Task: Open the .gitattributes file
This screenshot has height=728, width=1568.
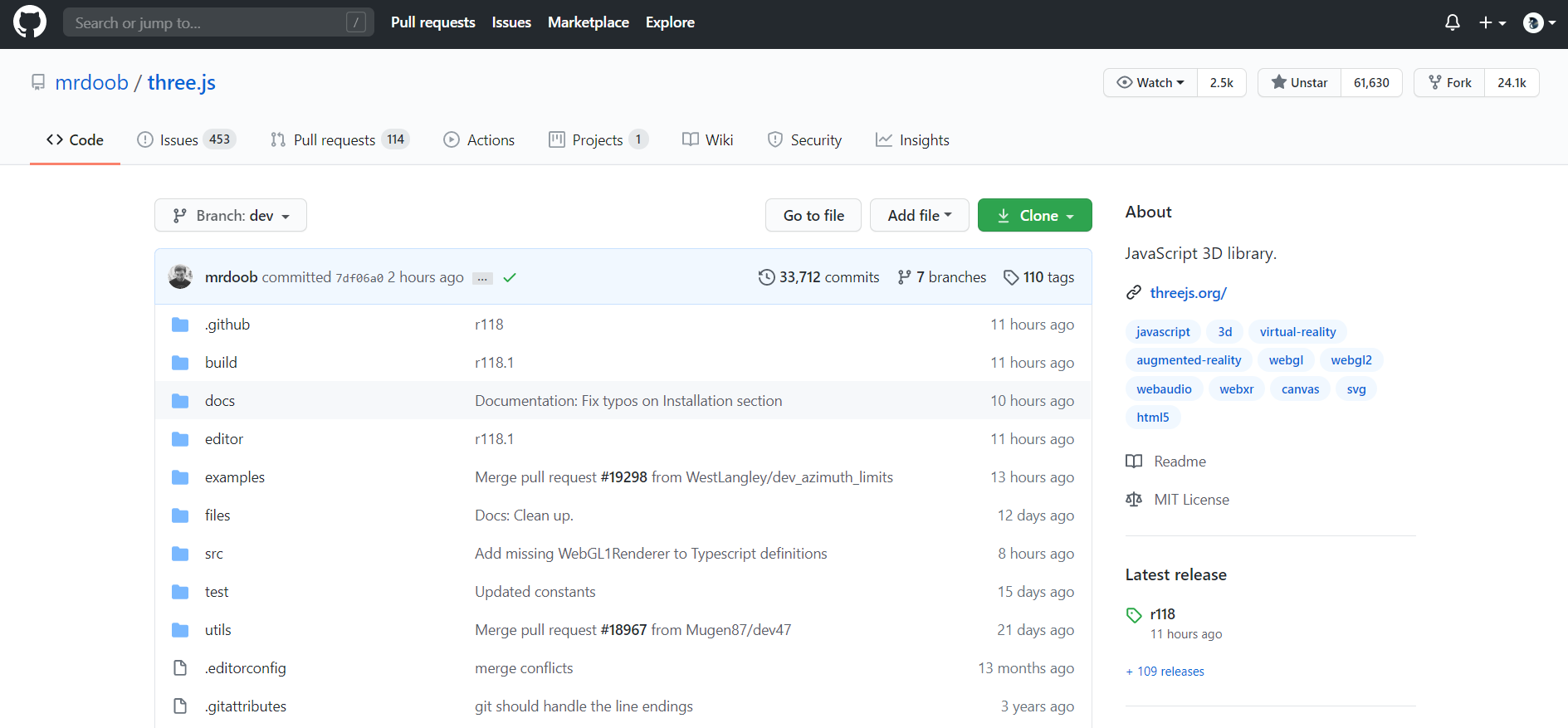Action: pyautogui.click(x=246, y=706)
